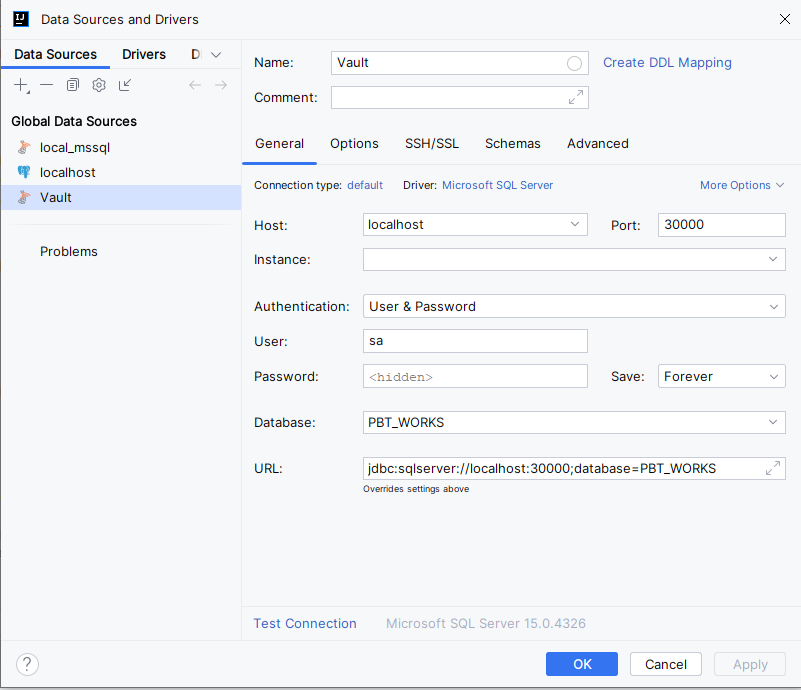
Task: Click the partially hidden D tab
Action: [x=196, y=54]
